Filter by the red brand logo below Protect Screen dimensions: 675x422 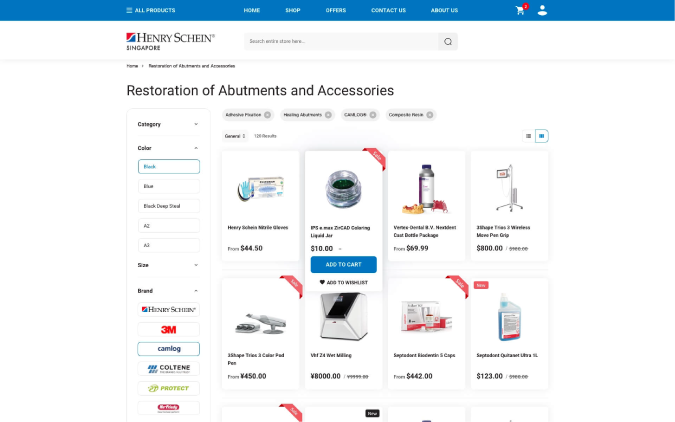[169, 408]
